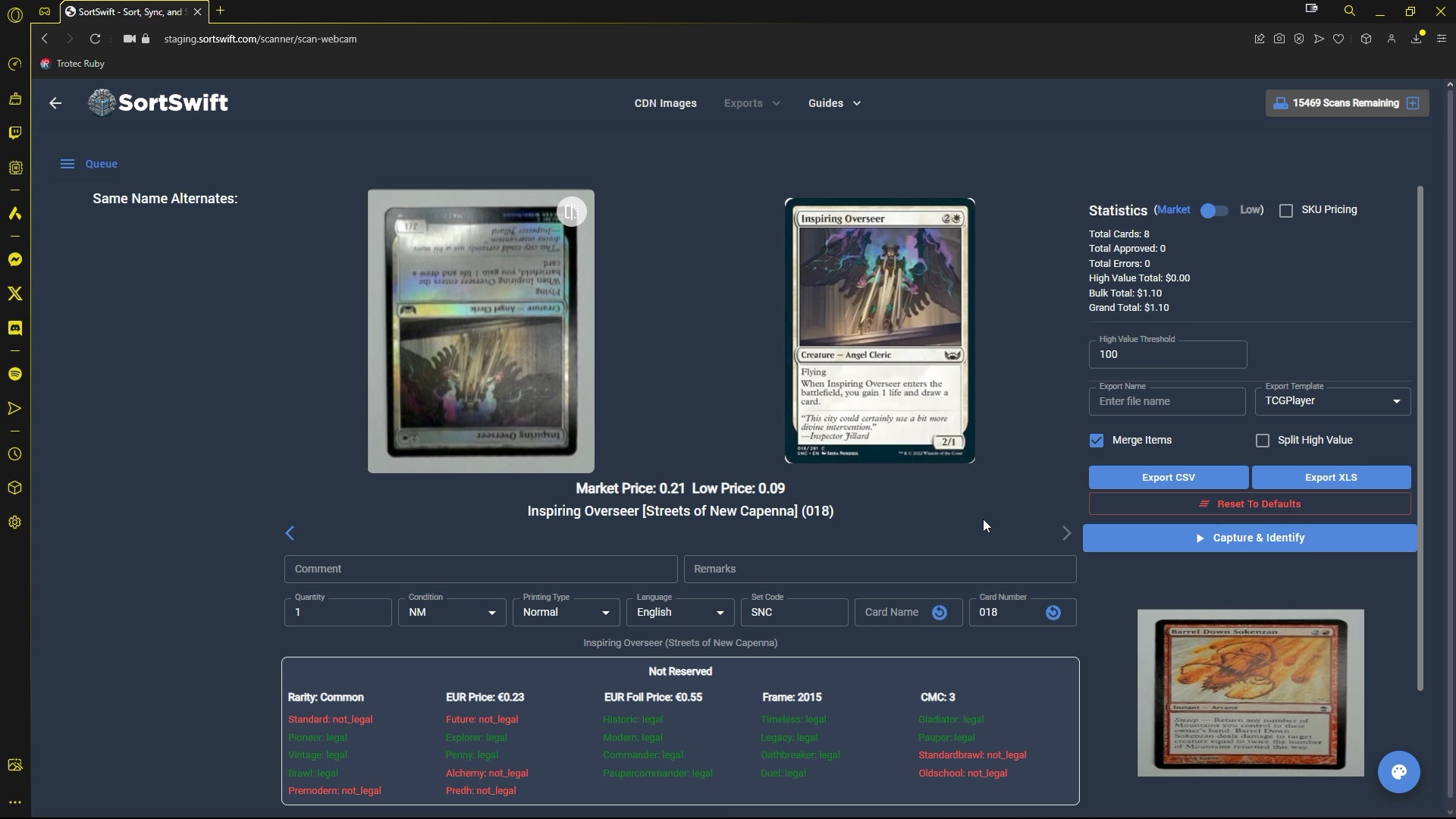Viewport: 1456px width, 819px height.
Task: Click the Barrel Down Sokenzan webcam thumbnail
Action: pyautogui.click(x=1250, y=693)
